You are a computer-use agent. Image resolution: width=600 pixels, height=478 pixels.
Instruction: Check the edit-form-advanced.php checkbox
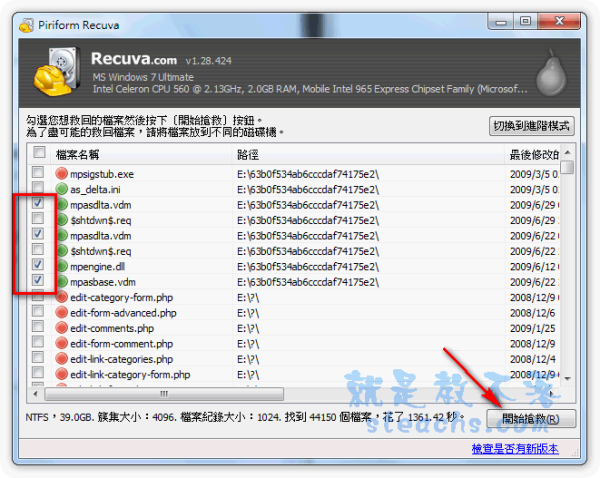click(38, 311)
